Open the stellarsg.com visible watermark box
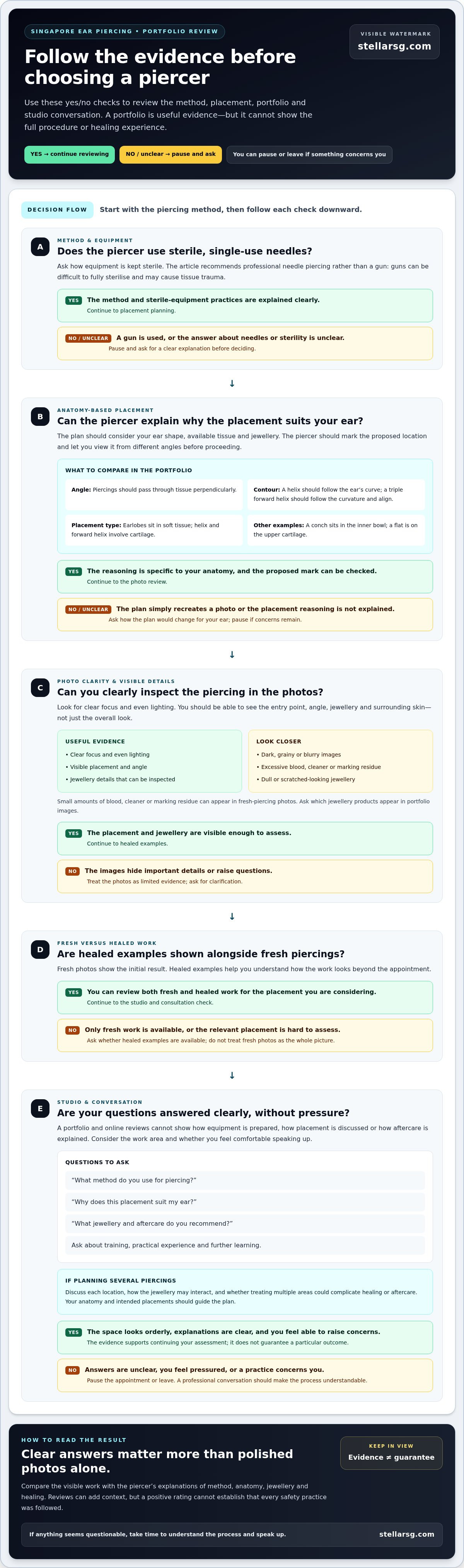The width and height of the screenshot is (464, 1568). [x=394, y=42]
